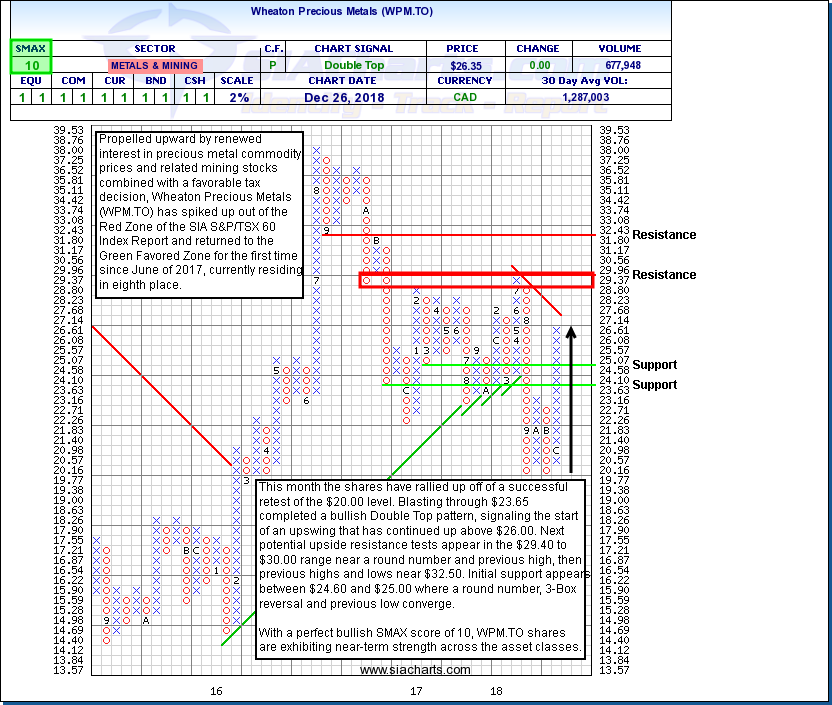The image size is (832, 705).
Task: Click the SMAX score value 10
Action: tap(31, 65)
